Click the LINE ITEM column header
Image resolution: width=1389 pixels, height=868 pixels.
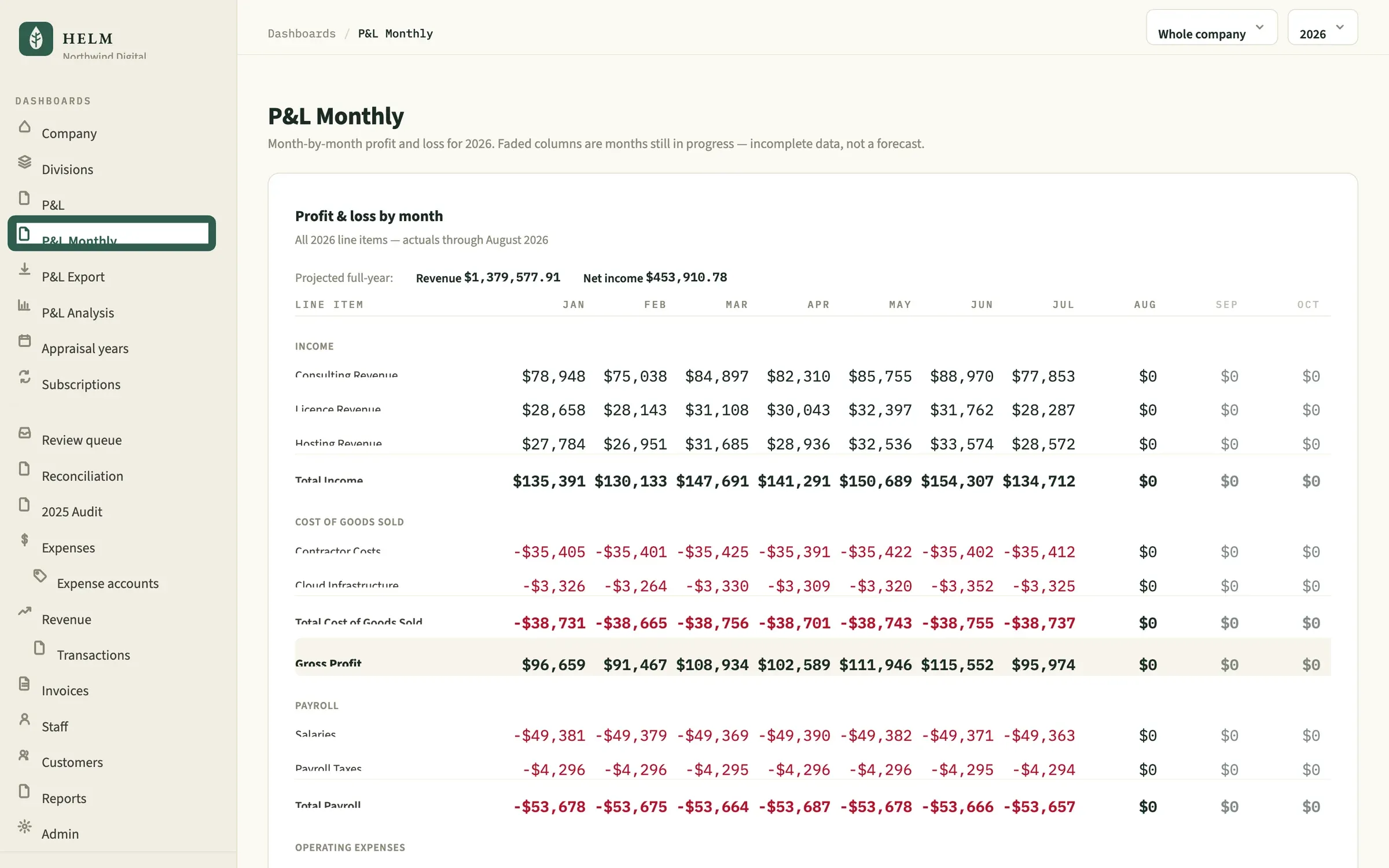click(329, 304)
